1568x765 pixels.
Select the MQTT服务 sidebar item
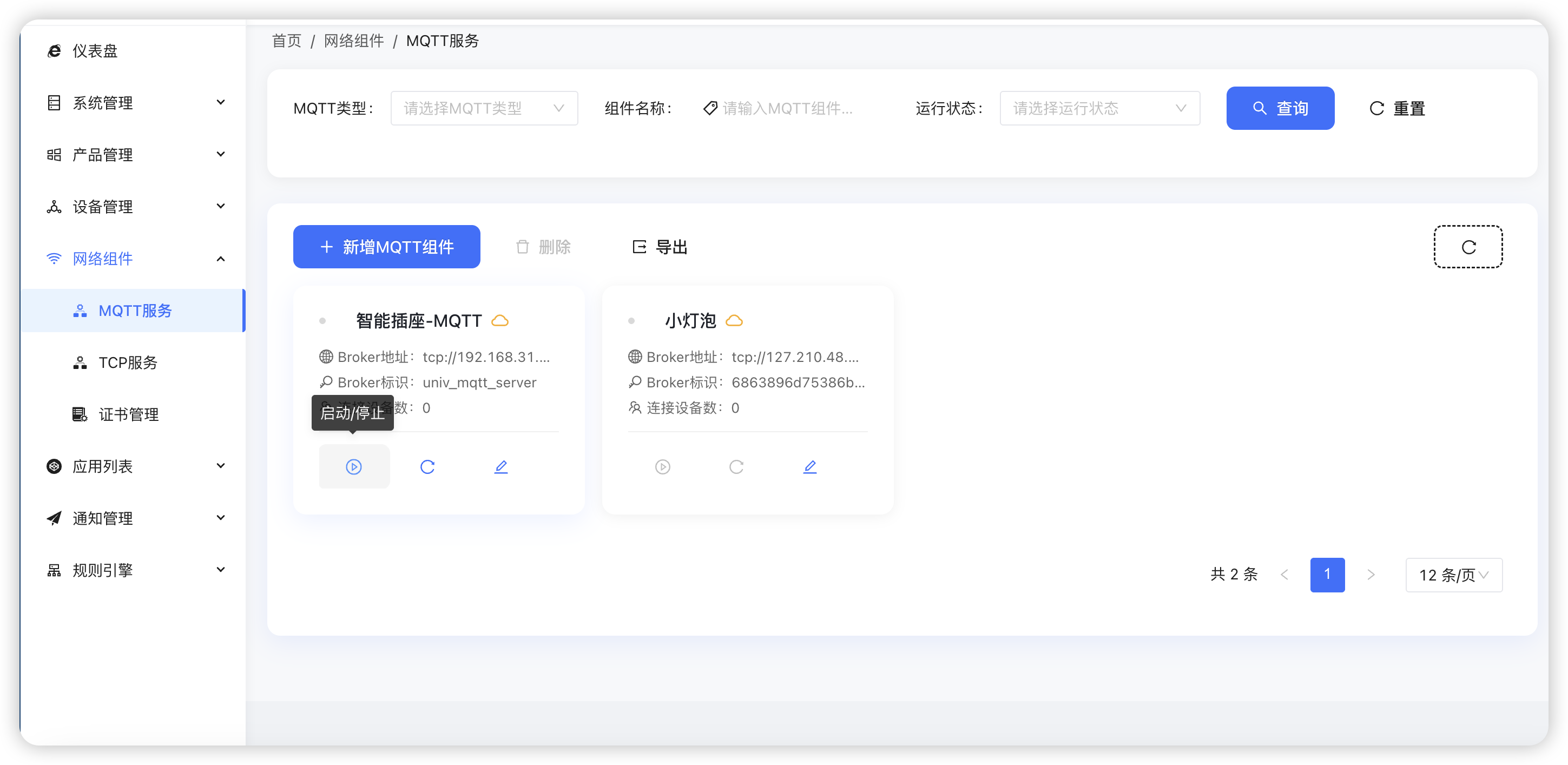pyautogui.click(x=135, y=311)
